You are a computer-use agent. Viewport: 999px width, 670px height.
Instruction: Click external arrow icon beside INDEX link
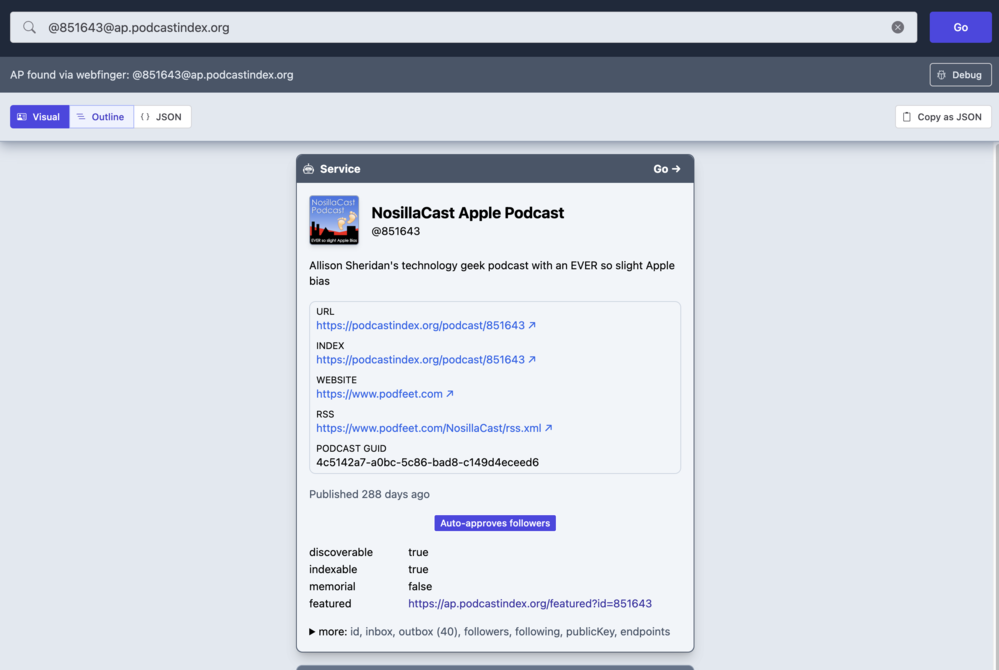(532, 360)
